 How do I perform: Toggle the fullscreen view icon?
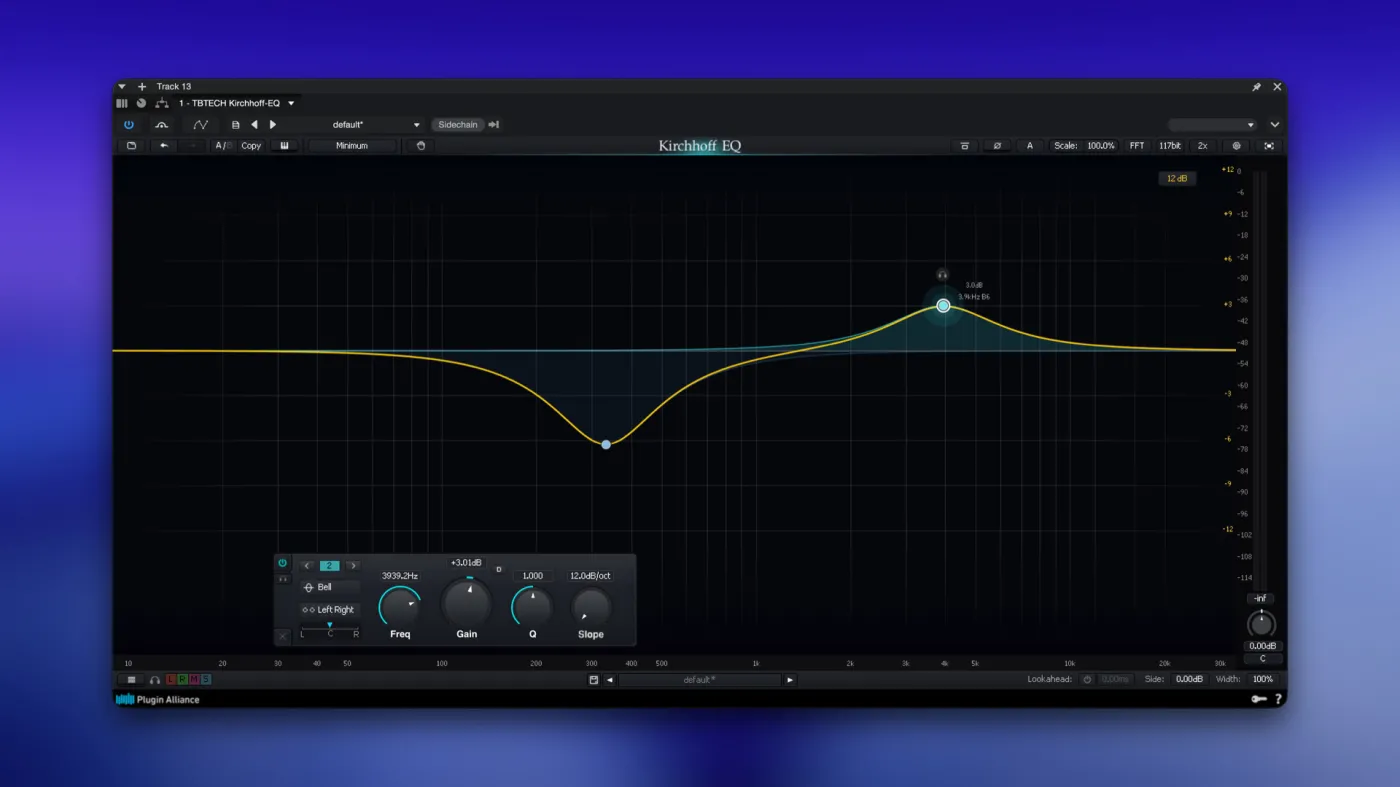pos(1269,146)
